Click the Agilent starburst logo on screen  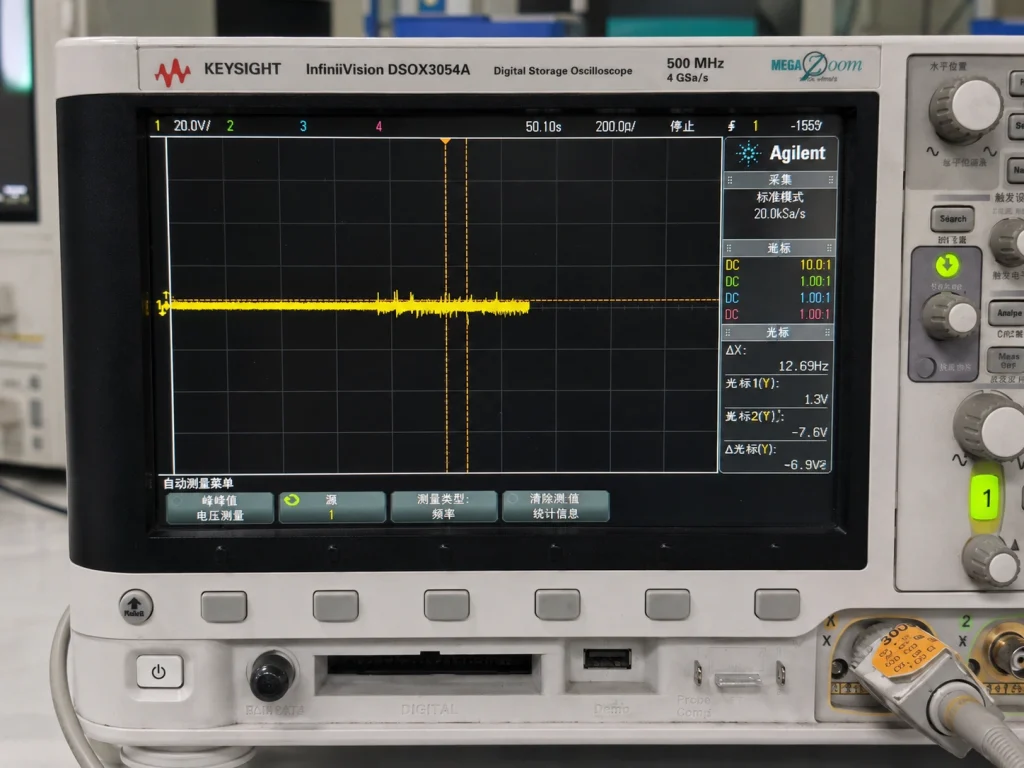pos(748,153)
